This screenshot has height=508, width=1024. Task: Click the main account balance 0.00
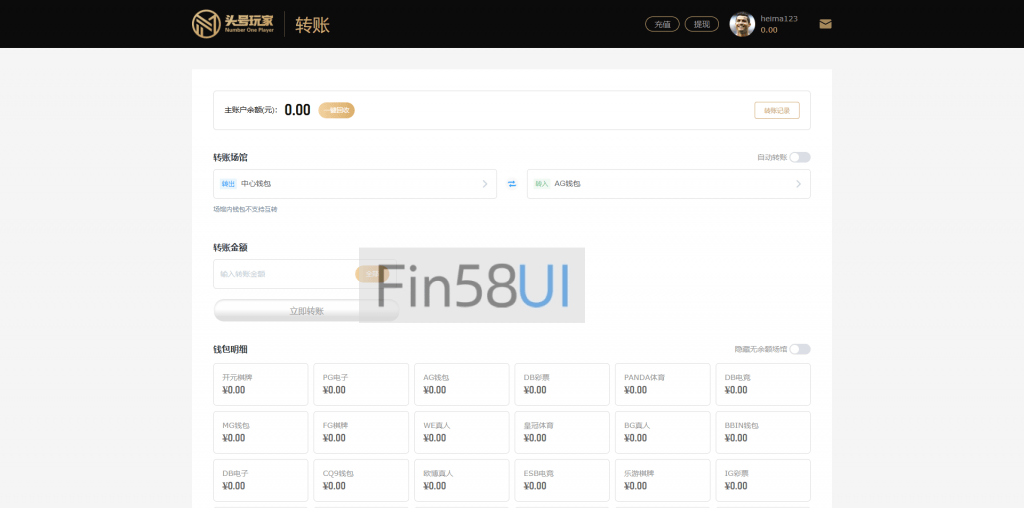(x=297, y=110)
